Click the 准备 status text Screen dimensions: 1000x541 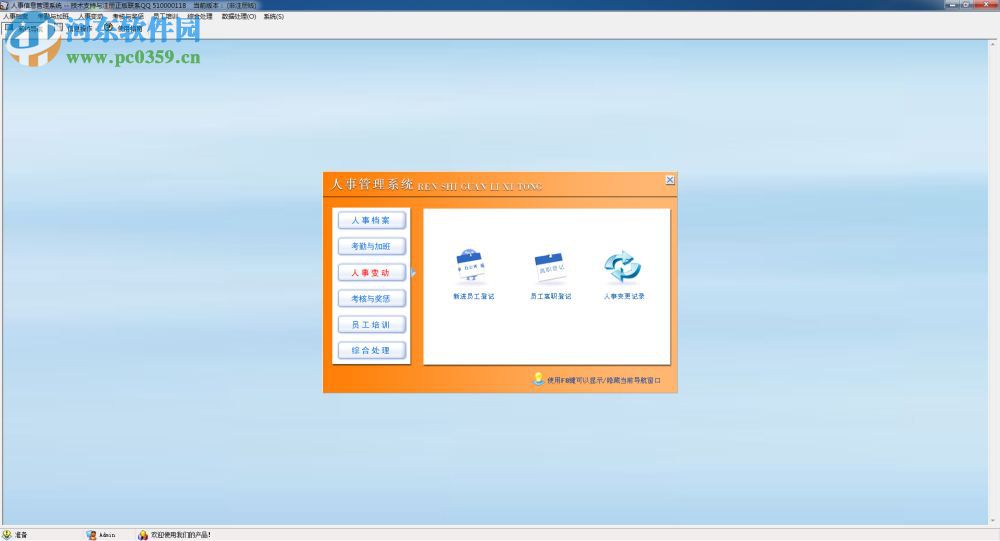click(21, 535)
